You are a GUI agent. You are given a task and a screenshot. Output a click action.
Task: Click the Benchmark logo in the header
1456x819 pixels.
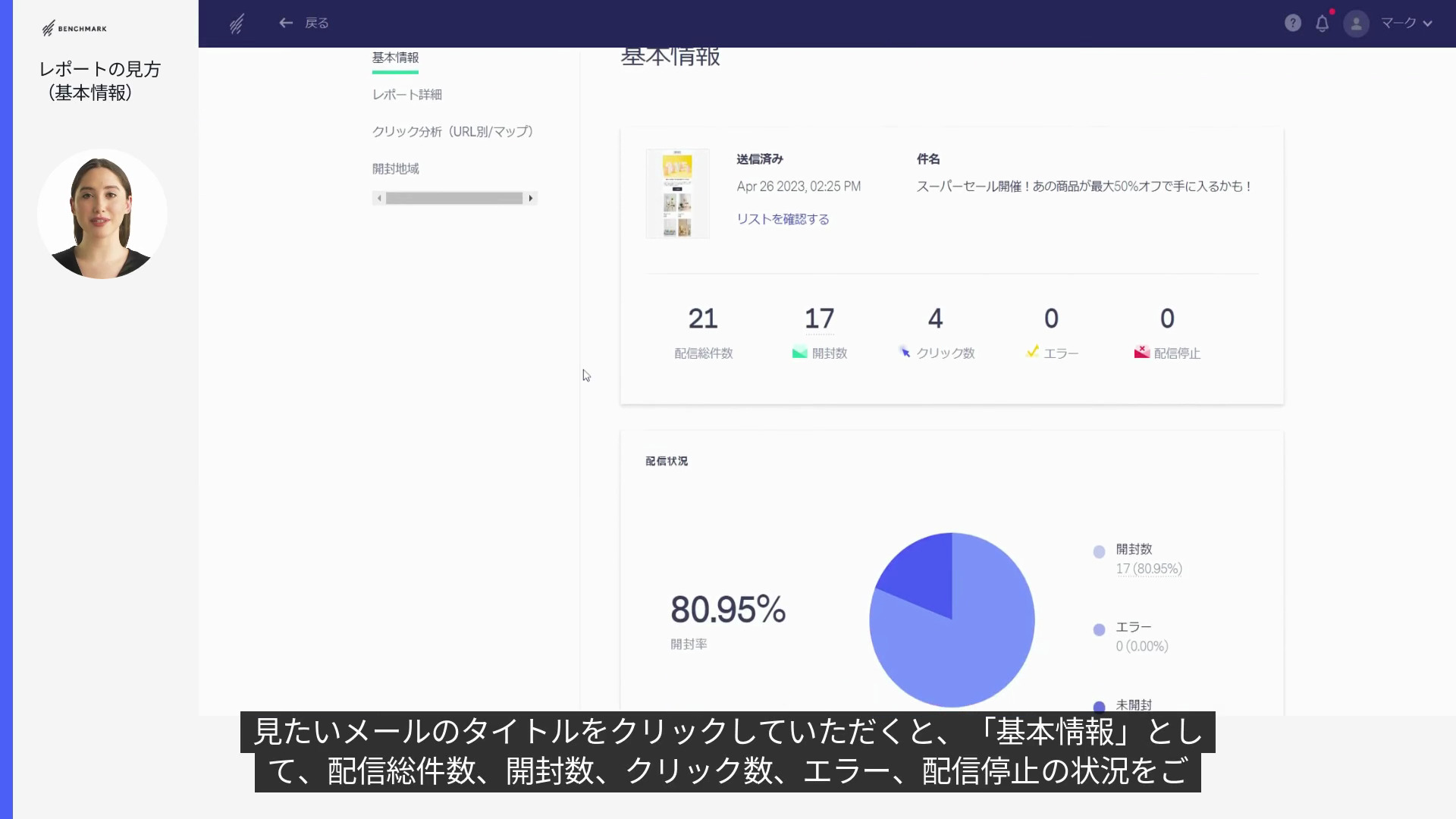point(236,23)
